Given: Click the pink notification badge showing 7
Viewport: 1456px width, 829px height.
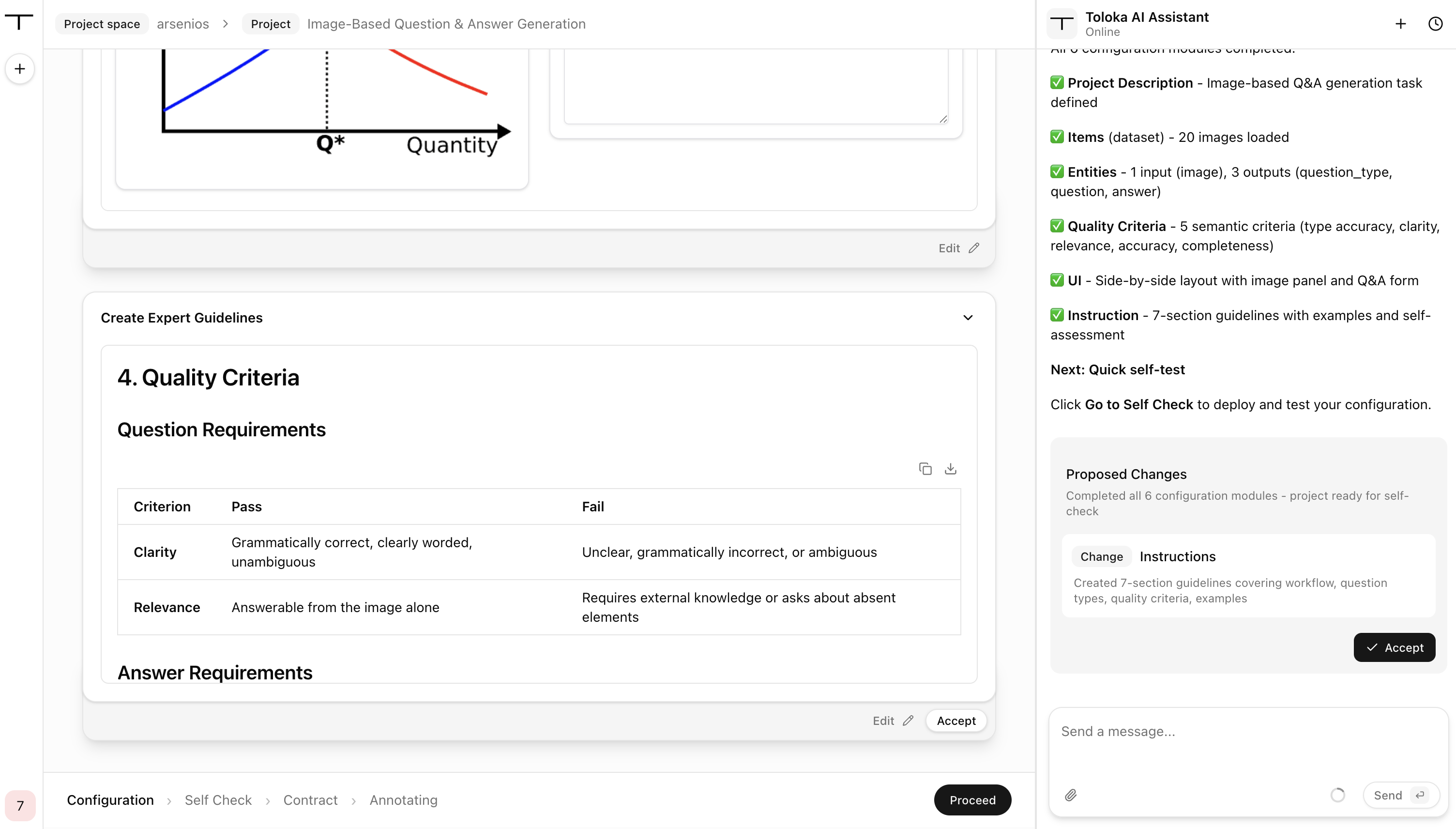Looking at the screenshot, I should coord(20,805).
